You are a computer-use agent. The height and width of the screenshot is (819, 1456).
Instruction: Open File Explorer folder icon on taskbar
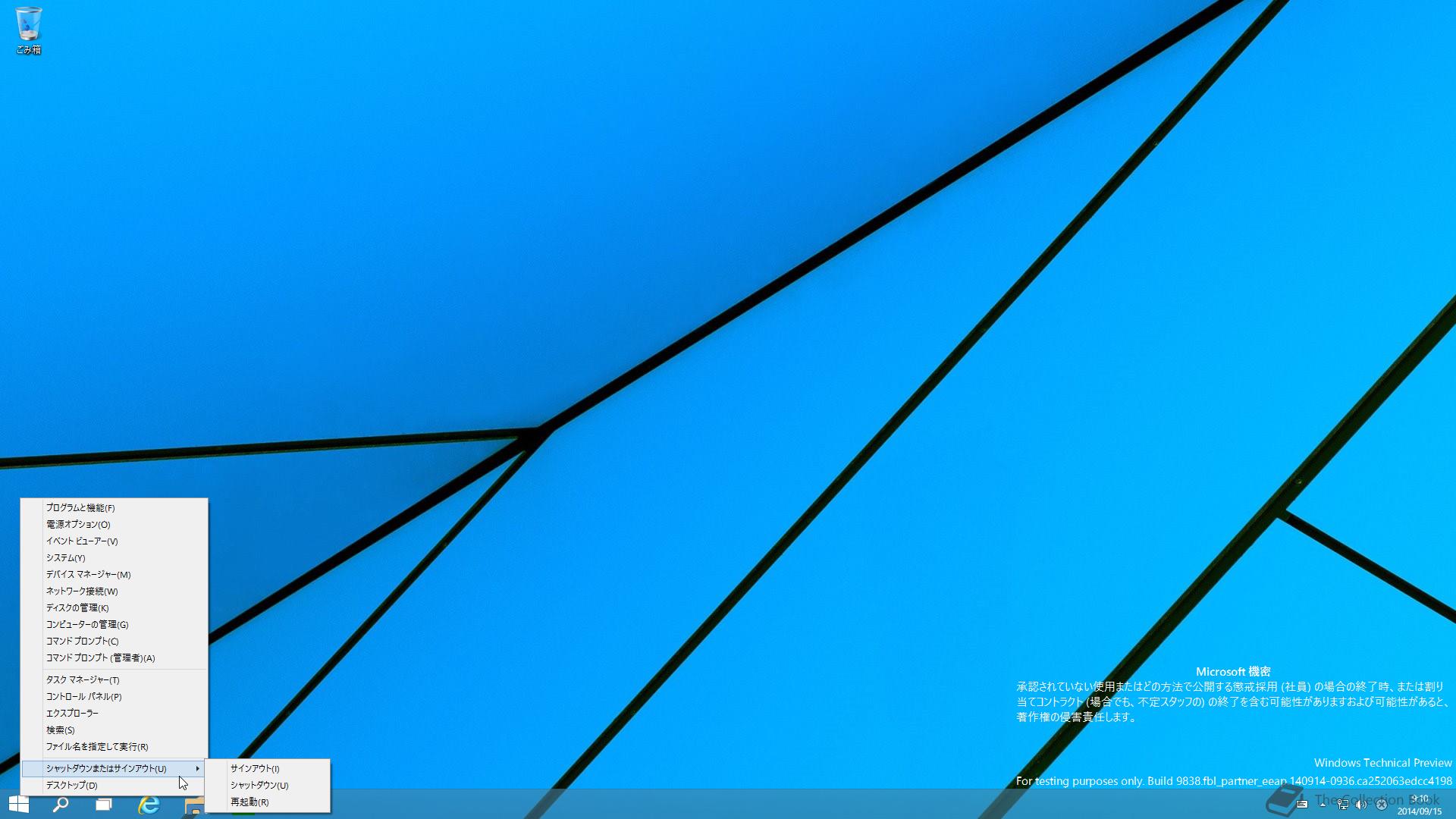[x=194, y=805]
